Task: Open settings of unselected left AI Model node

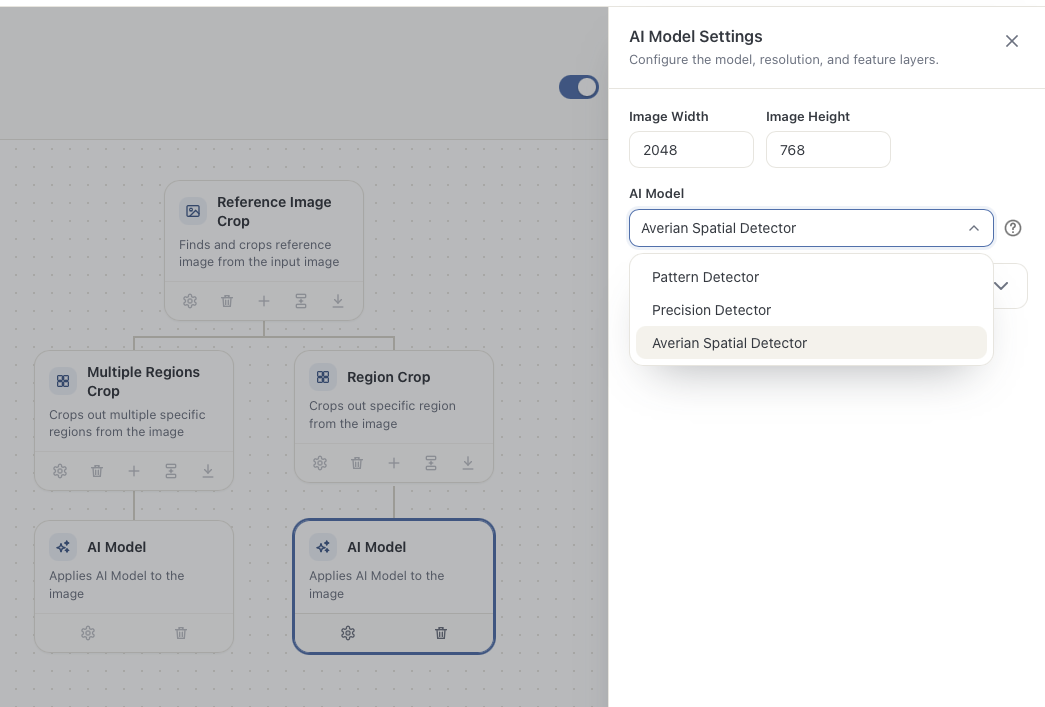Action: point(88,633)
